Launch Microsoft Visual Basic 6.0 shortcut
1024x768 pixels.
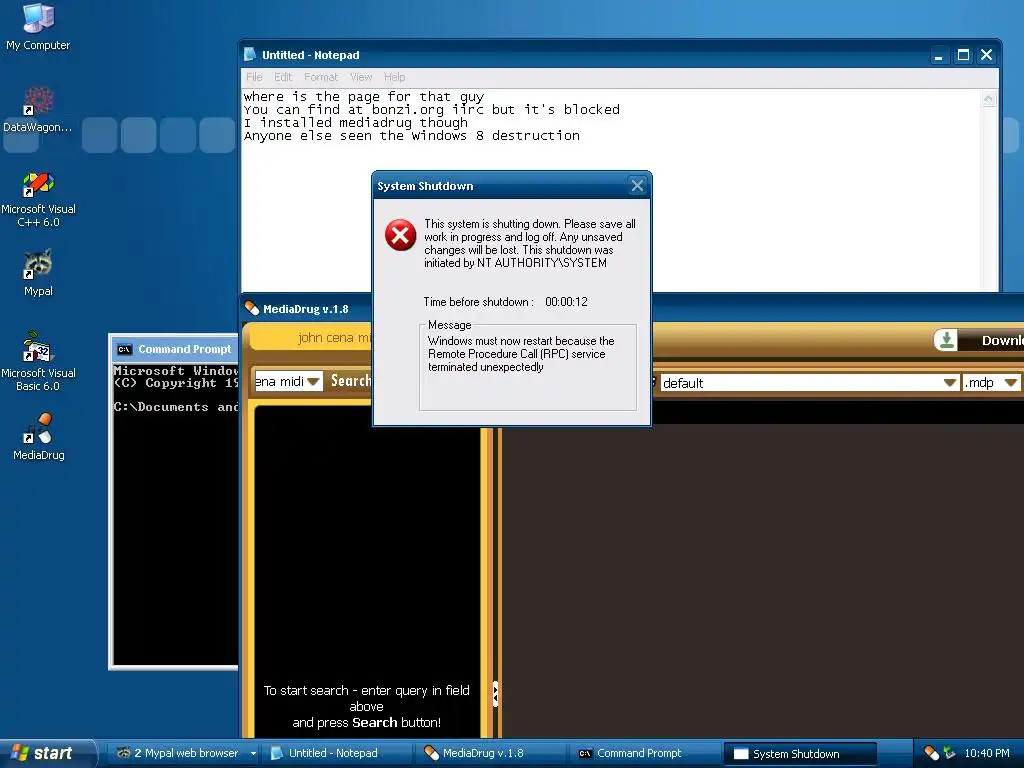tap(38, 361)
